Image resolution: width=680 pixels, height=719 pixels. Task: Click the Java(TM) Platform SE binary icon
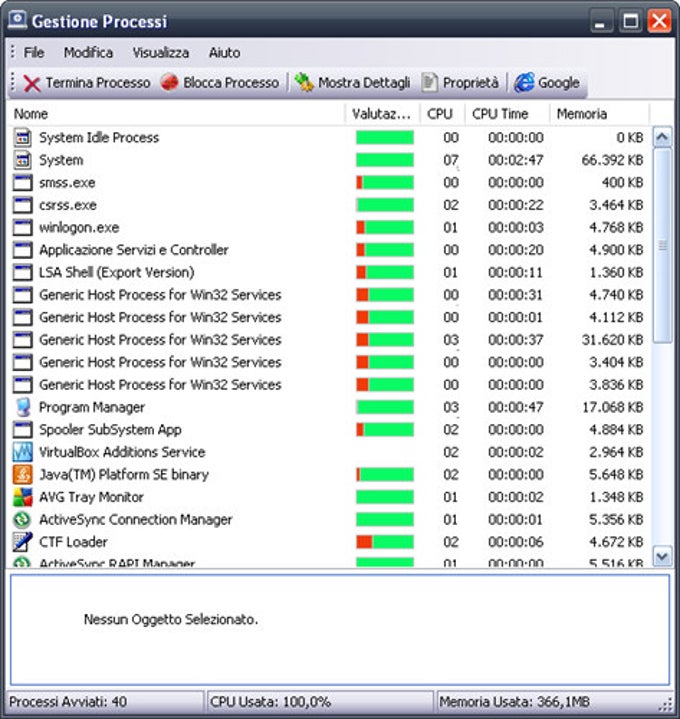pos(22,475)
